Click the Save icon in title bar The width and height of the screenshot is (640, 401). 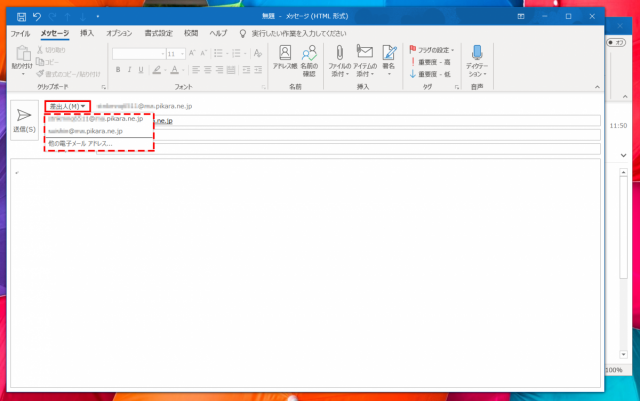(21, 17)
